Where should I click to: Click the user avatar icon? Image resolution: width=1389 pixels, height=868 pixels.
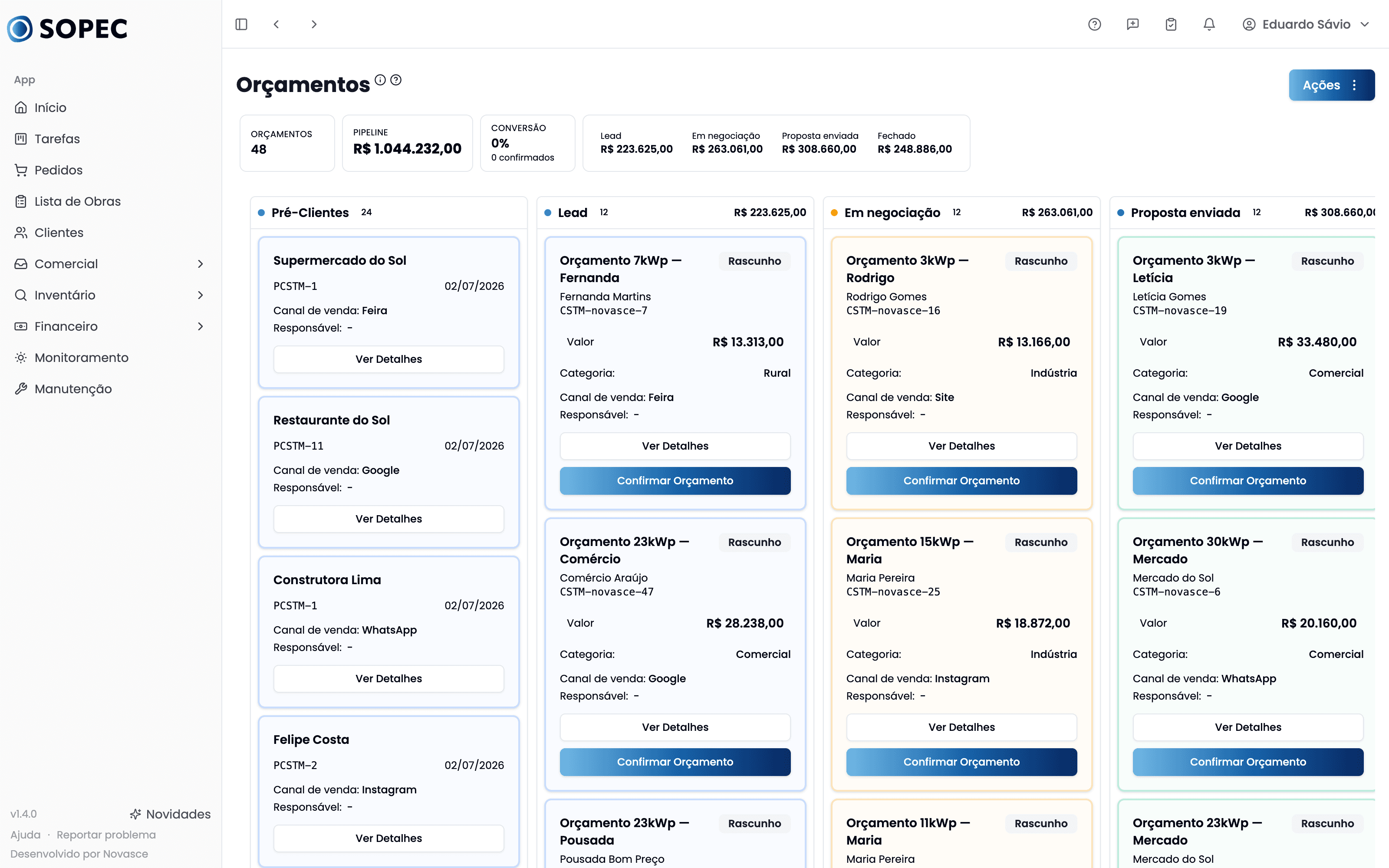click(1249, 24)
